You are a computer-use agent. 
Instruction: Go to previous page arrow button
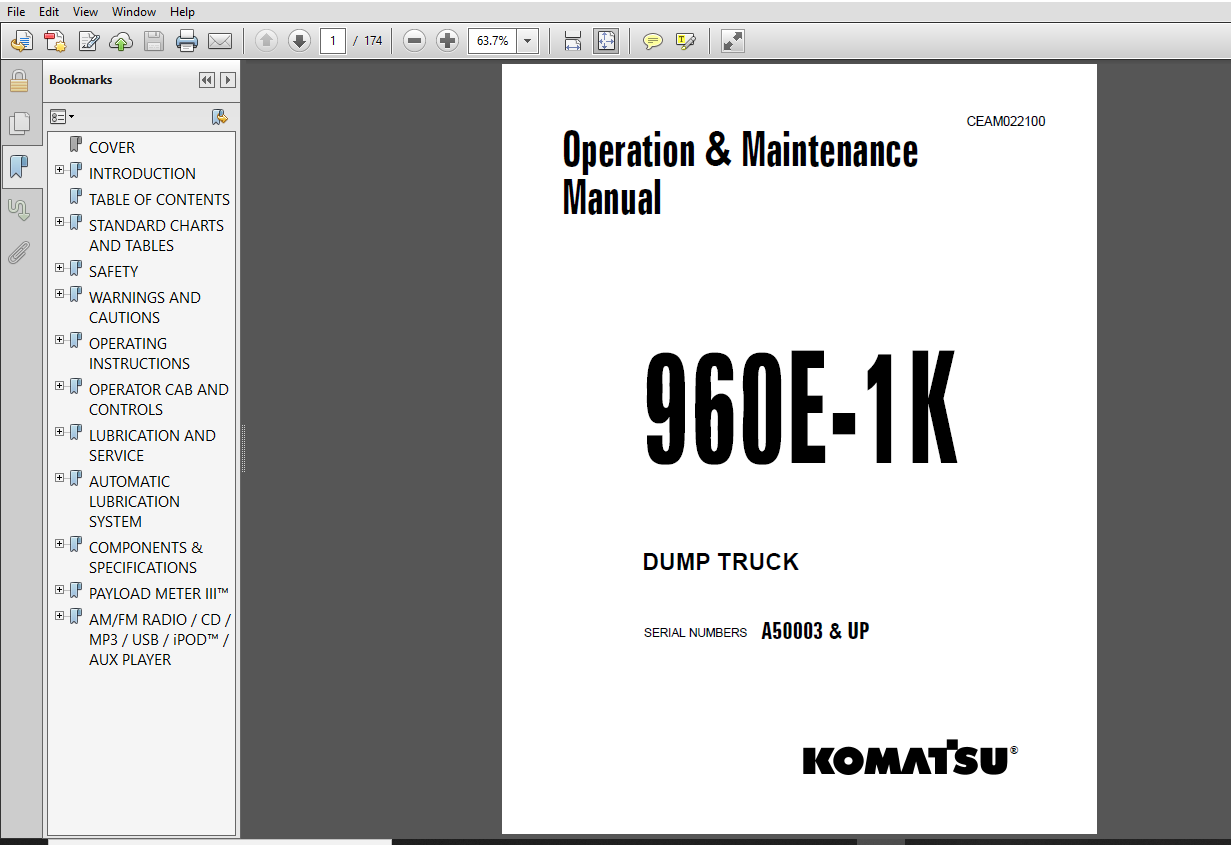[266, 41]
